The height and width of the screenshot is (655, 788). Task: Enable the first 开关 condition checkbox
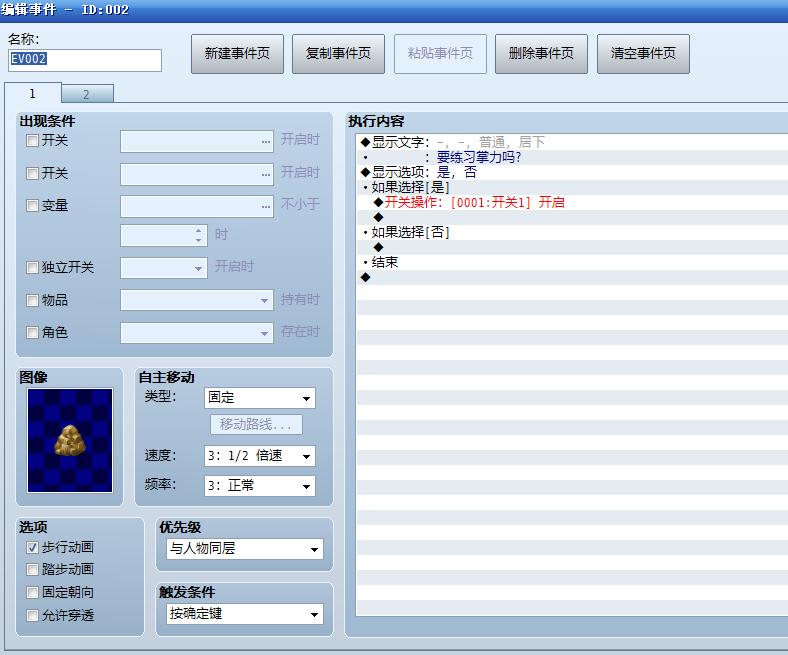(x=32, y=140)
